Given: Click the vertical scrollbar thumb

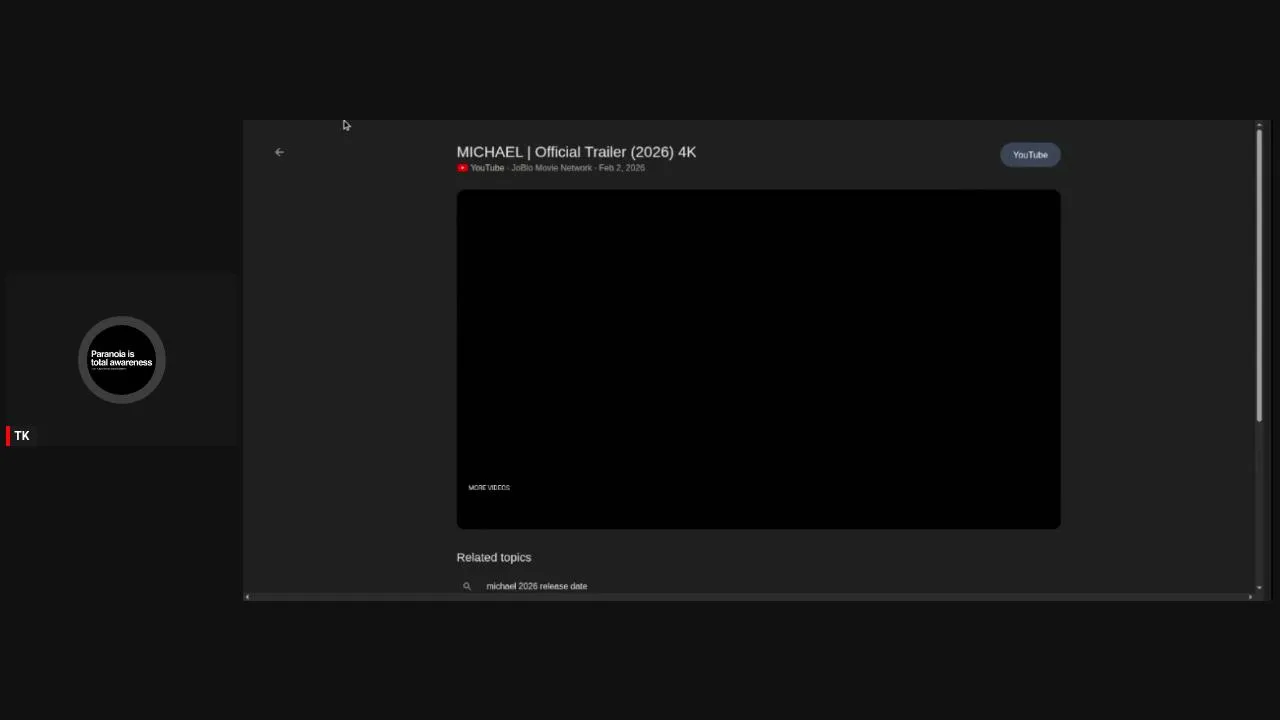Looking at the screenshot, I should coord(1259,275).
